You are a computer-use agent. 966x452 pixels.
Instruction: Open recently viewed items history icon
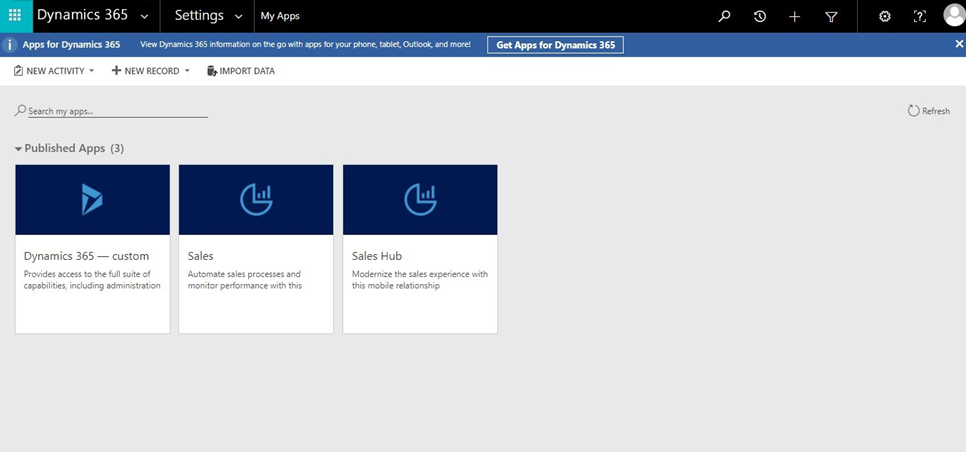760,16
